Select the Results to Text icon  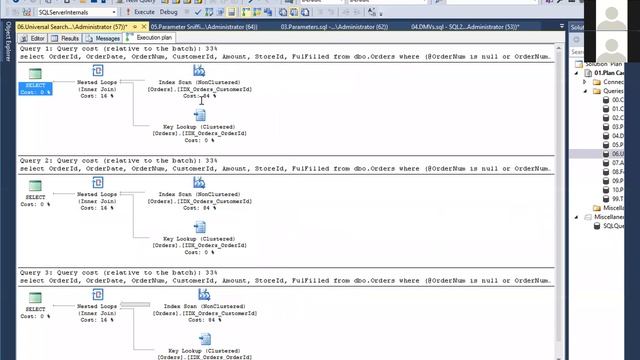282,12
